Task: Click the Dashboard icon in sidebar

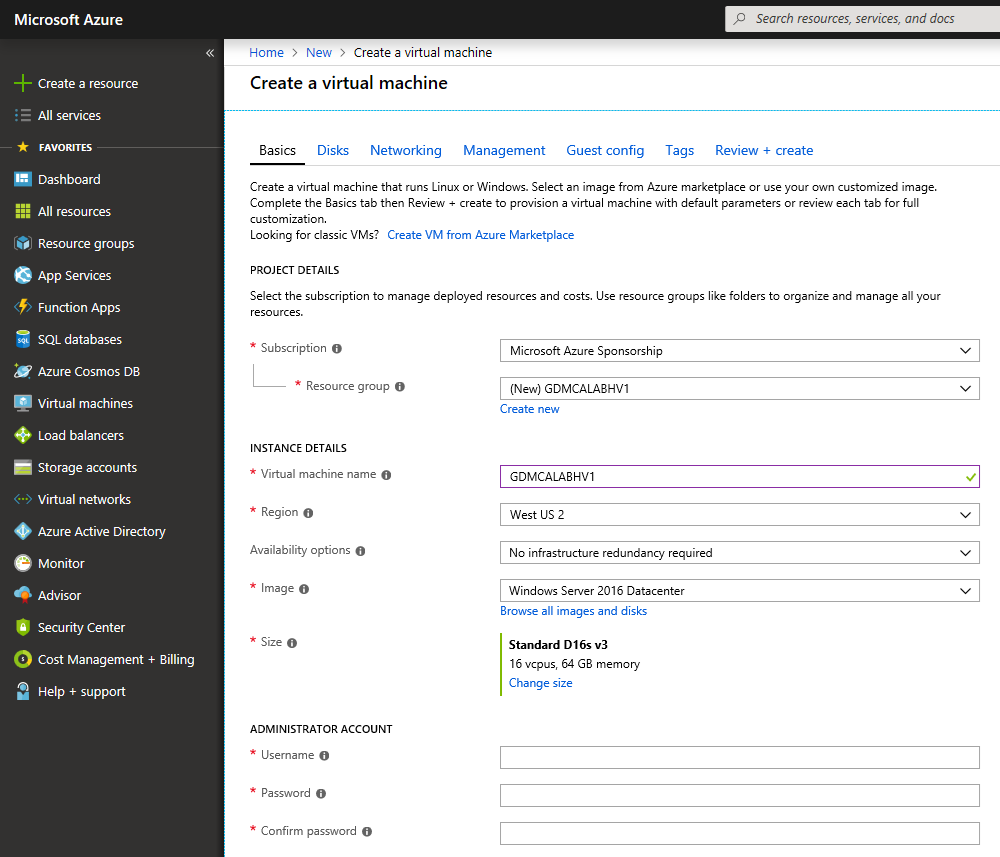Action: pyautogui.click(x=22, y=179)
